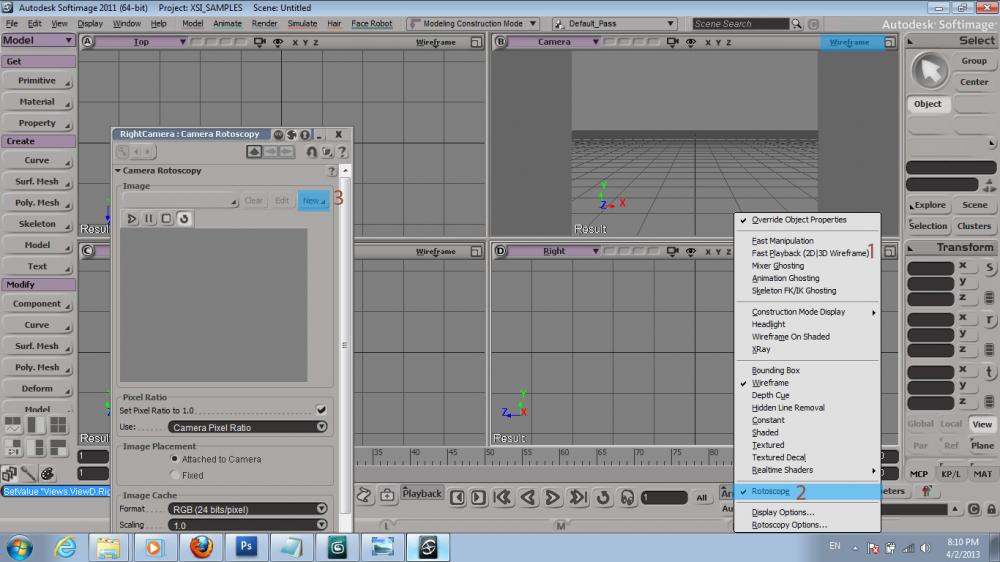The width and height of the screenshot is (1000, 562).
Task: Click the loop playback icon in timeline controls
Action: click(x=603, y=497)
